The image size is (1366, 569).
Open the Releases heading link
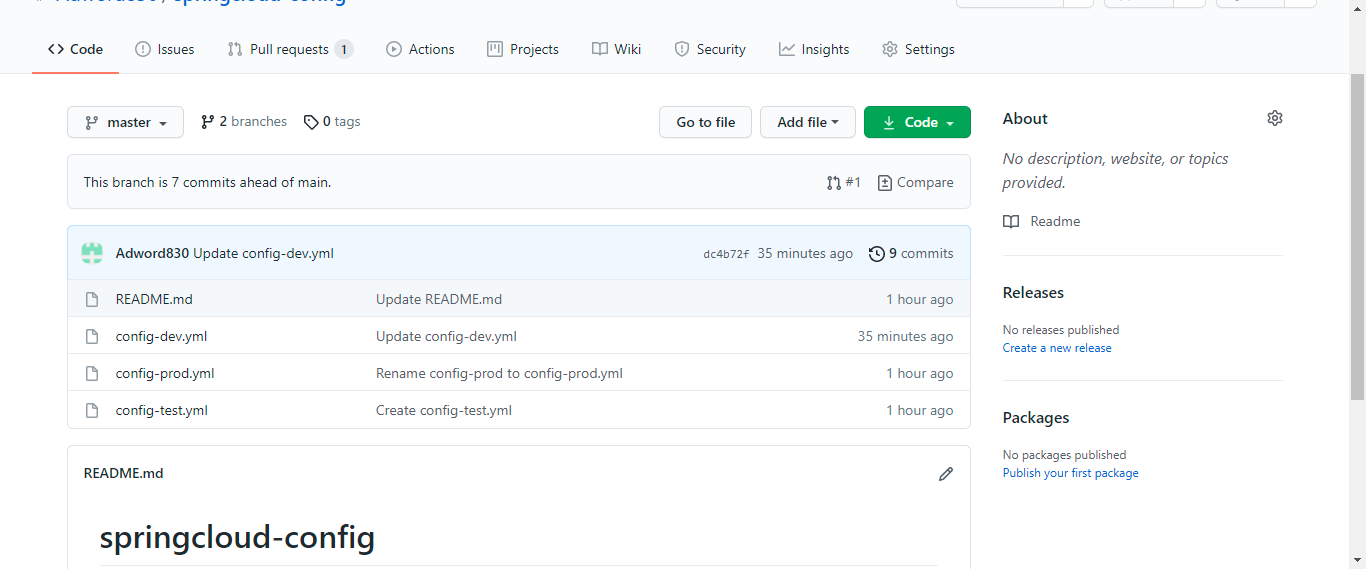tap(1033, 293)
